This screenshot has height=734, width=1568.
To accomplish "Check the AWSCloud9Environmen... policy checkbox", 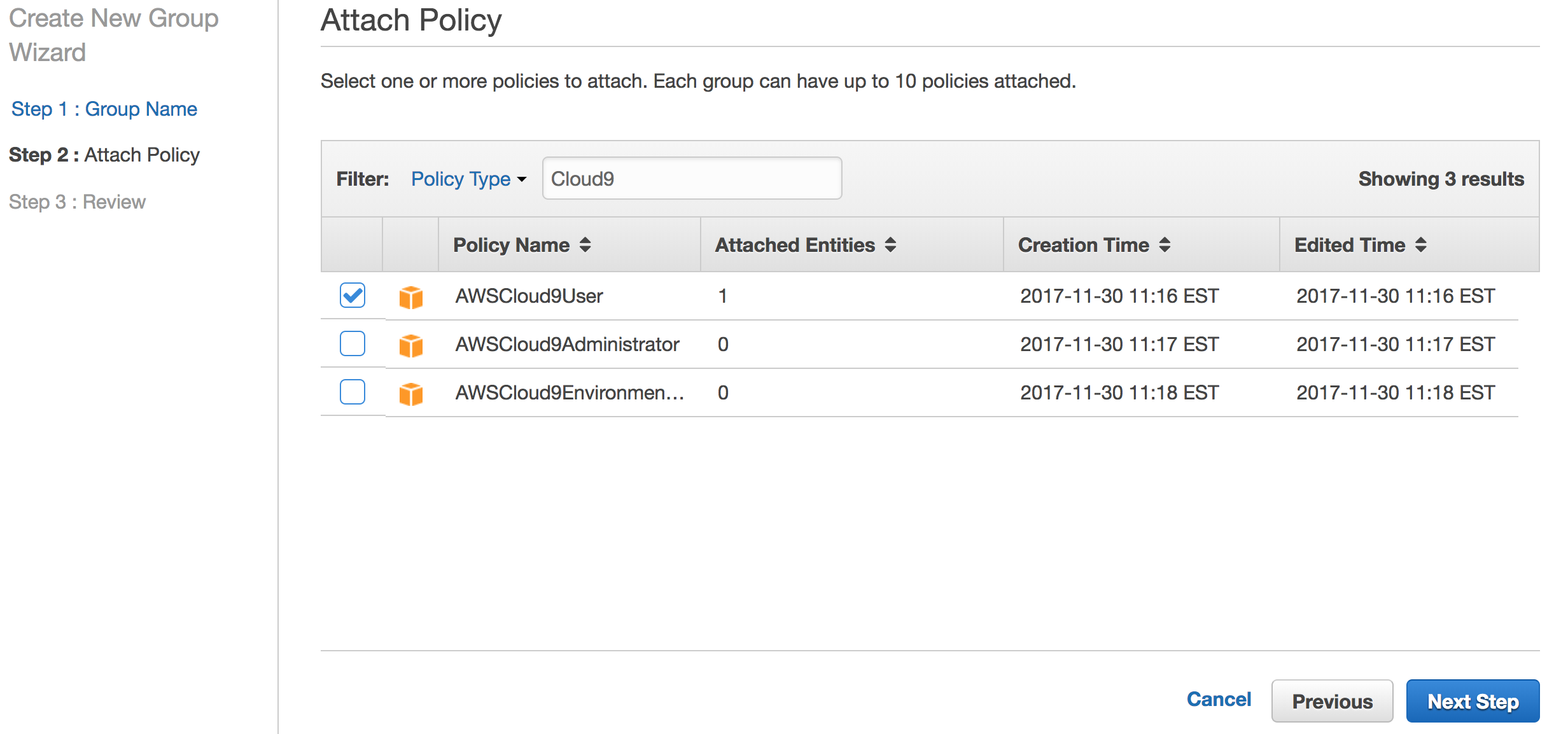I will [x=352, y=392].
